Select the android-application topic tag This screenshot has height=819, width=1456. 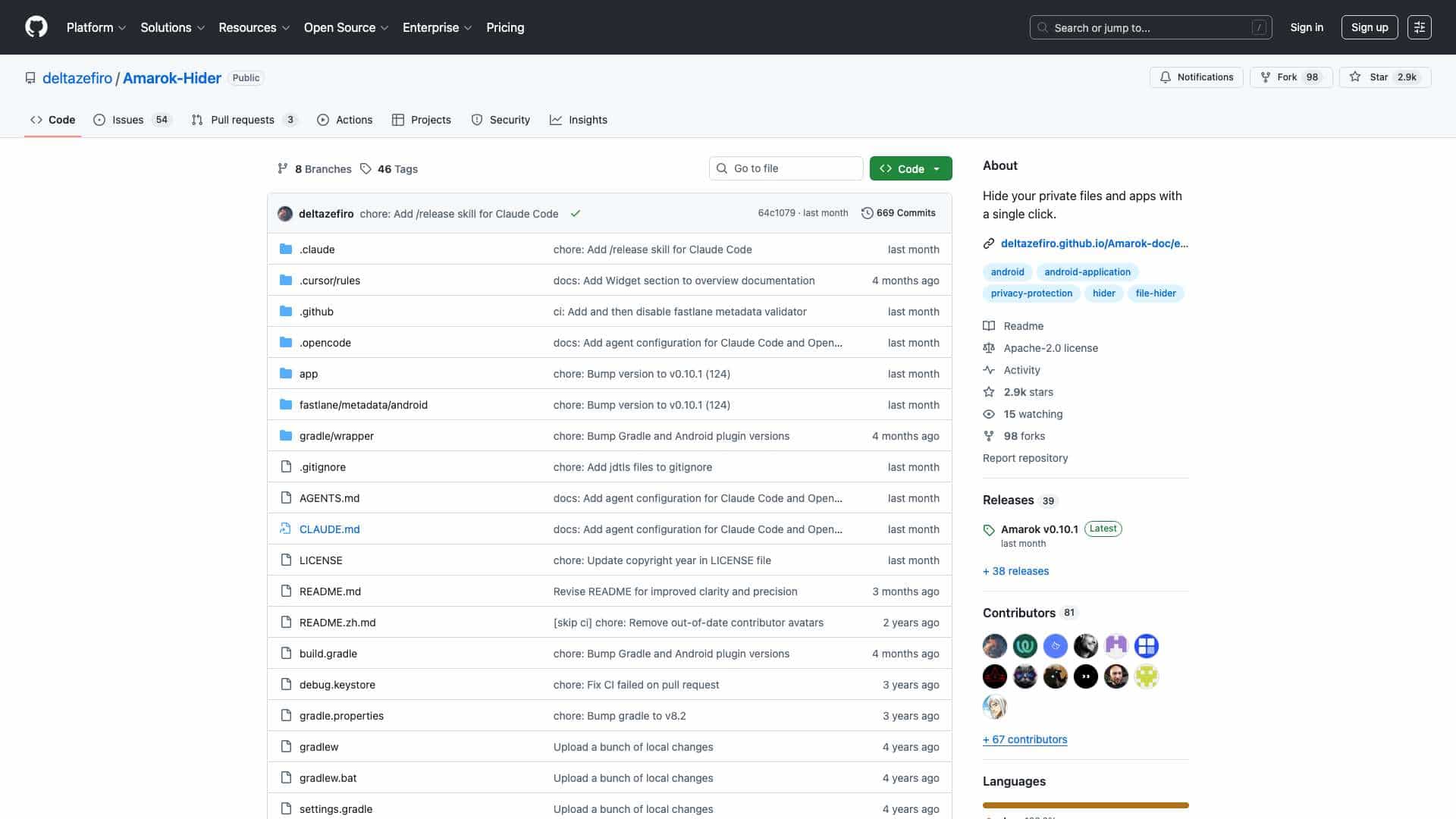pos(1087,272)
